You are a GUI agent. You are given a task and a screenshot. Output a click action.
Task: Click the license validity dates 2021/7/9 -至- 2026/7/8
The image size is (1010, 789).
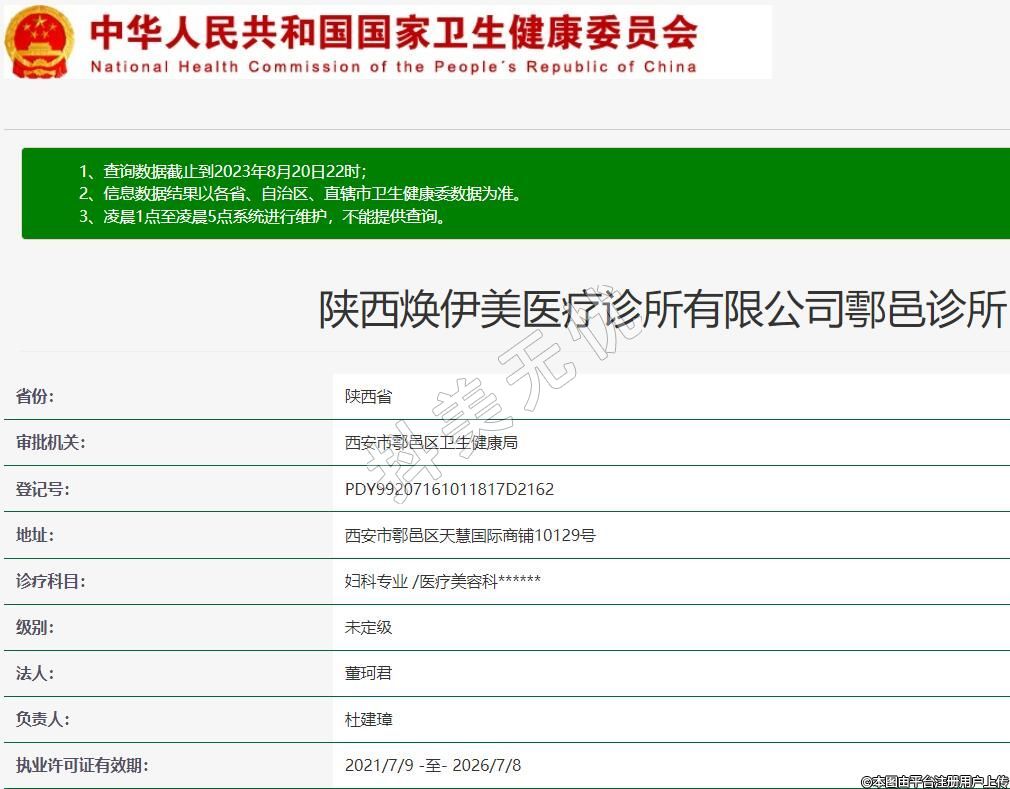point(432,765)
